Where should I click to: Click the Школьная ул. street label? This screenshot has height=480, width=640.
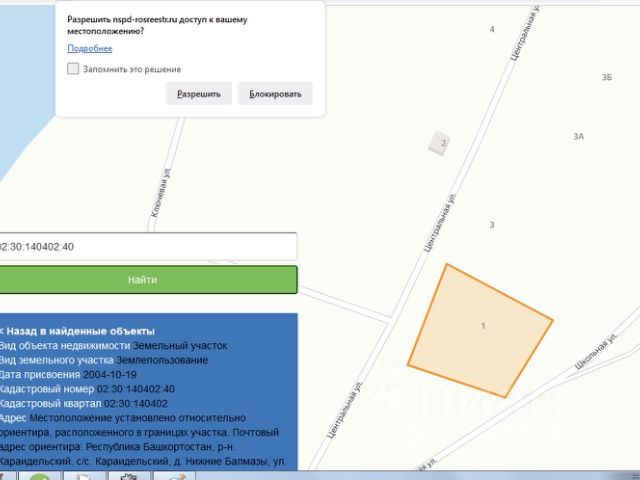[x=596, y=351]
